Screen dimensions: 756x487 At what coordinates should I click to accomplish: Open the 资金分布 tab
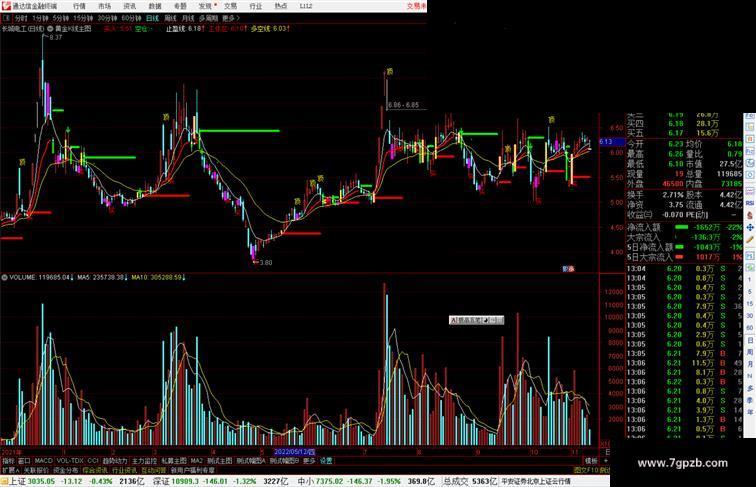tap(66, 470)
